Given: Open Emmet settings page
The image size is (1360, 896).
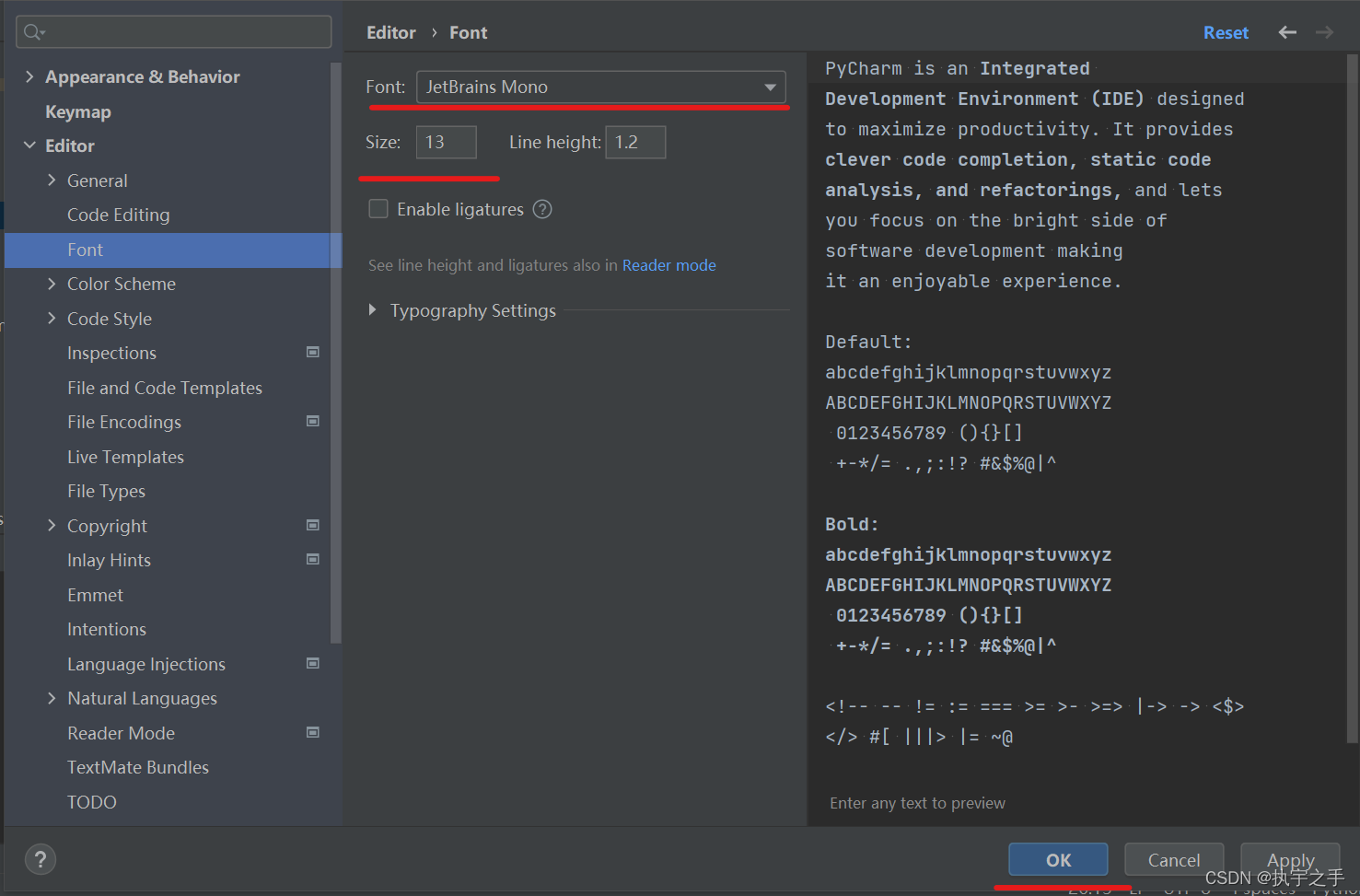Looking at the screenshot, I should tap(95, 595).
